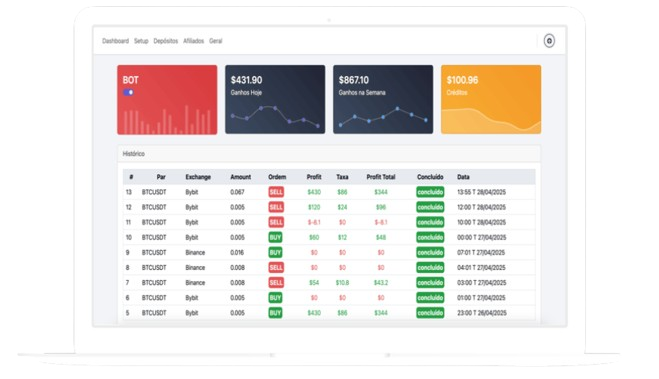Click the Profit Total column header
Image resolution: width=659 pixels, height=379 pixels.
point(381,177)
